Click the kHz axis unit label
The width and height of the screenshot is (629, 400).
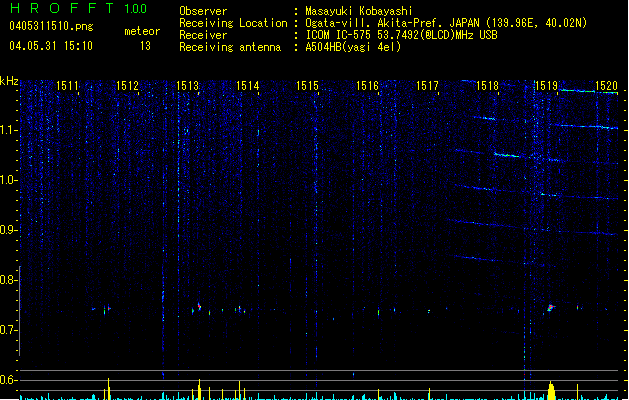pos(9,81)
